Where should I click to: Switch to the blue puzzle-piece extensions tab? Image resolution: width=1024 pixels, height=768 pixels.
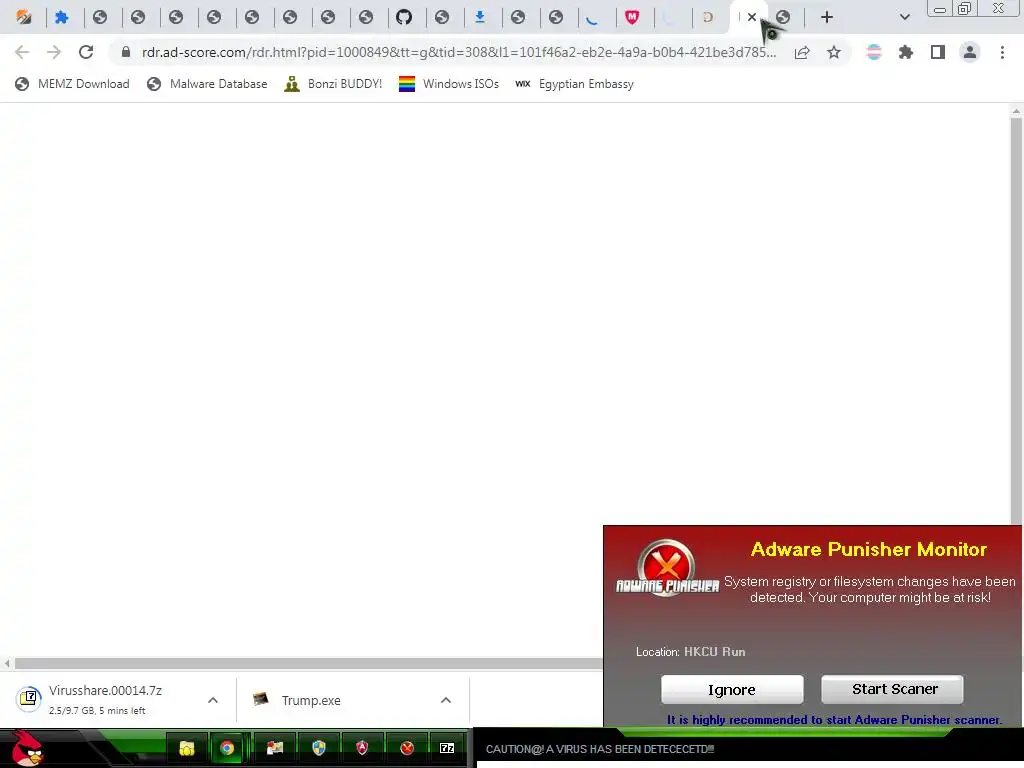click(x=61, y=17)
